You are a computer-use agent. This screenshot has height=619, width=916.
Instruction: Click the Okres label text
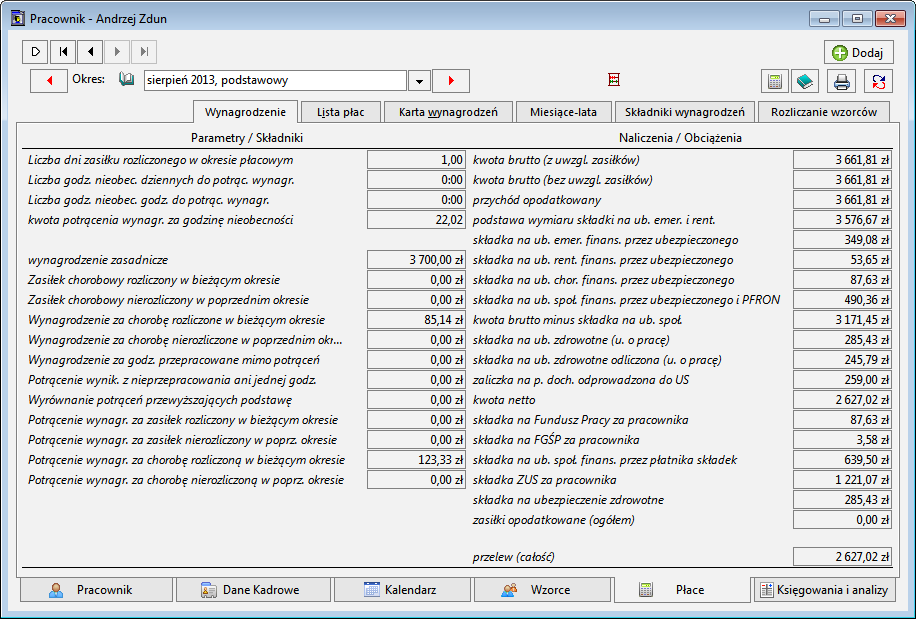[x=89, y=79]
